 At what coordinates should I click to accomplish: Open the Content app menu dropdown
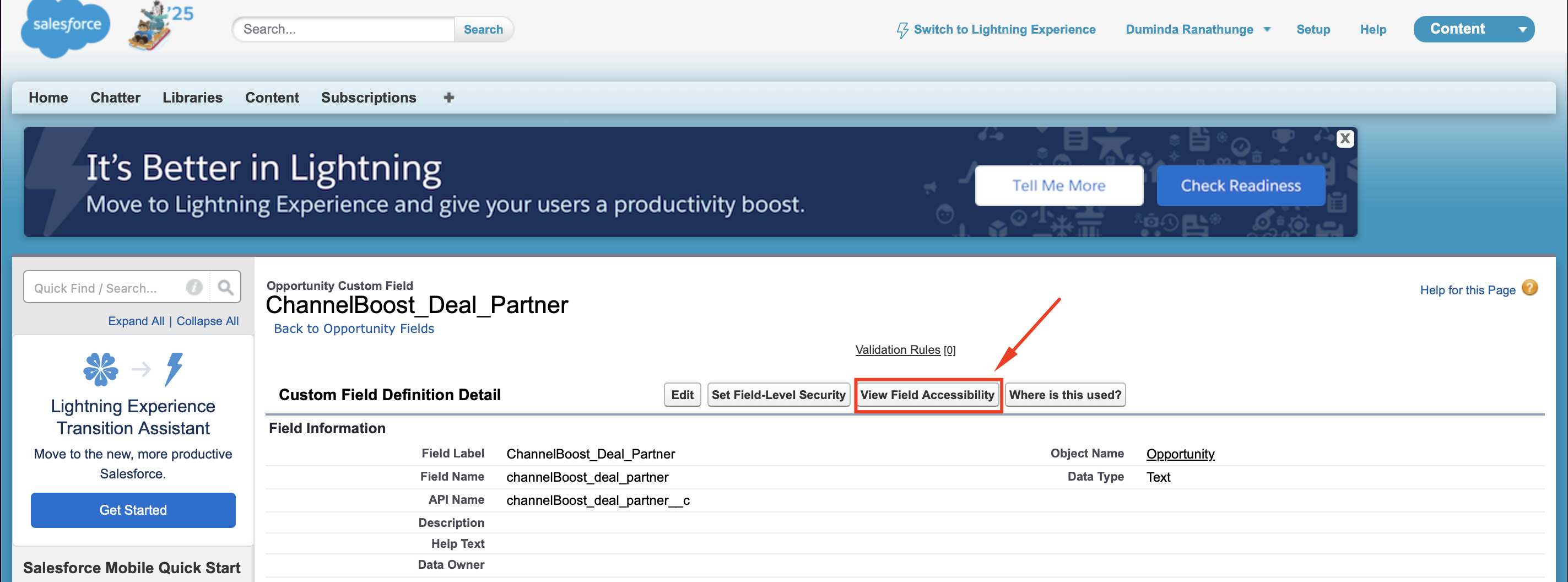[1522, 29]
